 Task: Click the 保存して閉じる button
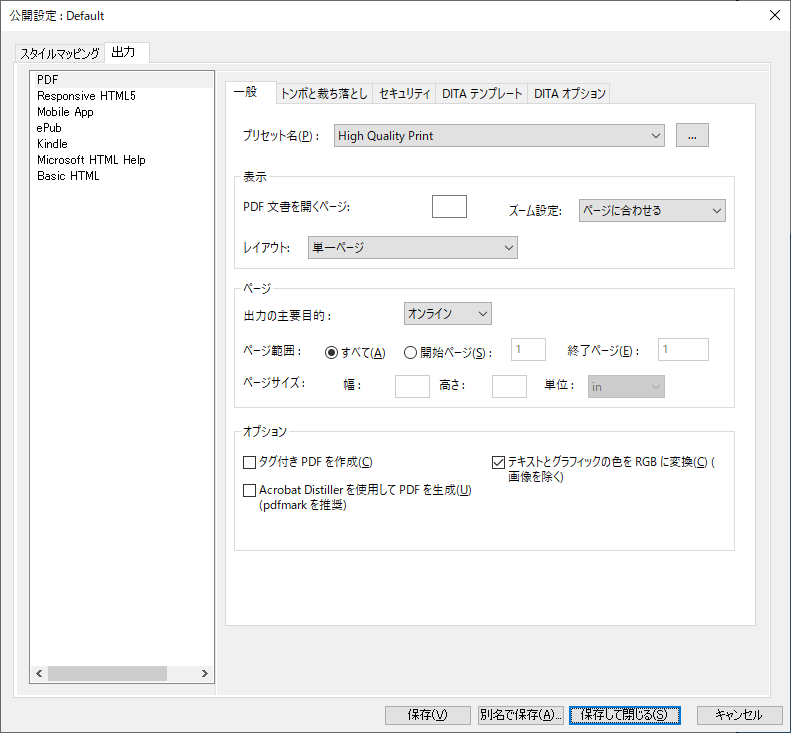coord(625,715)
